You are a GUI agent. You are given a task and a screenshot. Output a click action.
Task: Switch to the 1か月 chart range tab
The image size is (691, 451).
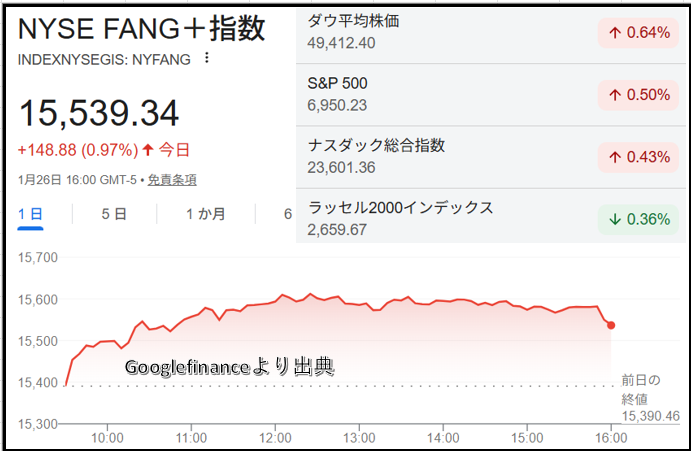[205, 214]
